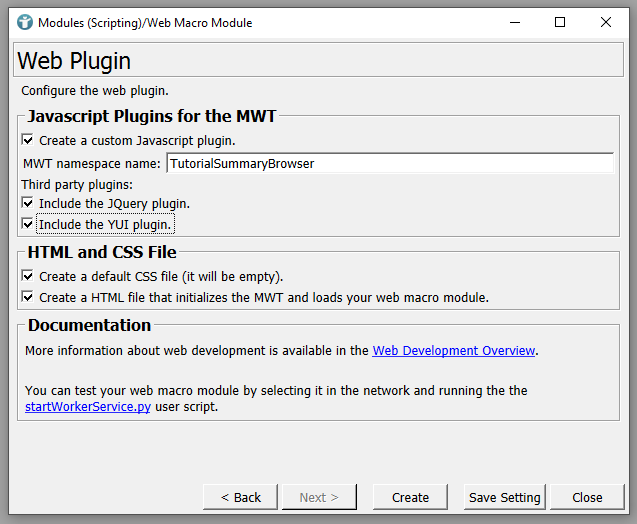Screen dimensions: 637x524
Task: Minimize the Web Macro Module window
Action: pos(514,22)
